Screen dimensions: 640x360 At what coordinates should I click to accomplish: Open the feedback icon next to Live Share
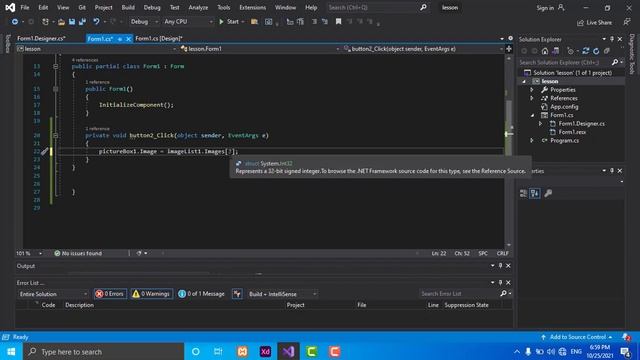pyautogui.click(x=627, y=22)
